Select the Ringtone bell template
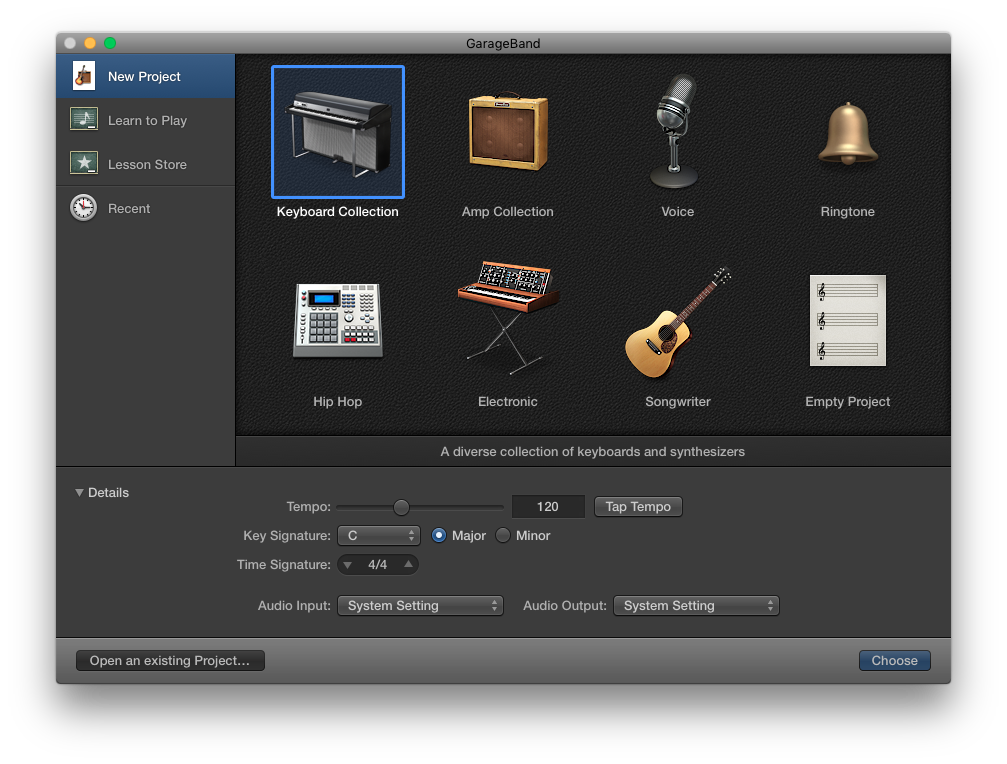1007x764 pixels. click(x=847, y=131)
